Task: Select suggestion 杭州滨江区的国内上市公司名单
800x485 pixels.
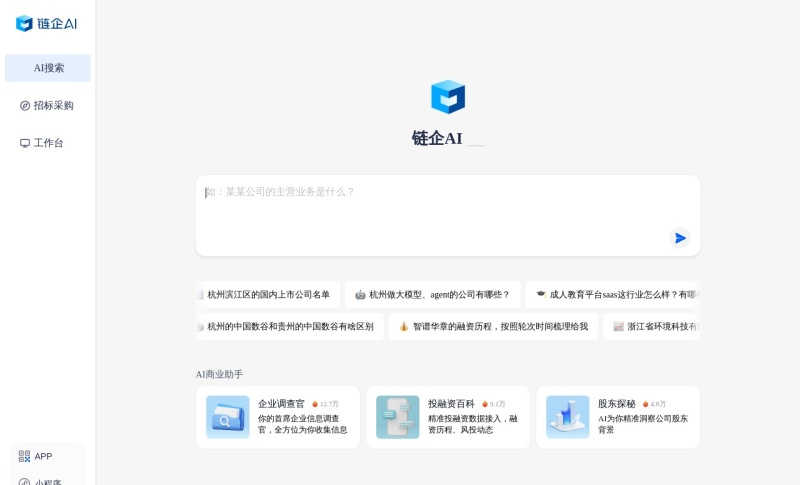Action: [x=268, y=295]
